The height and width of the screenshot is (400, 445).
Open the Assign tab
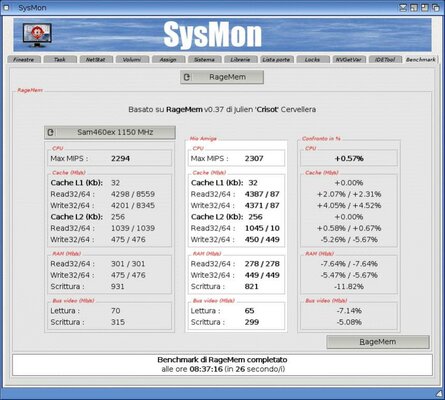tap(168, 59)
